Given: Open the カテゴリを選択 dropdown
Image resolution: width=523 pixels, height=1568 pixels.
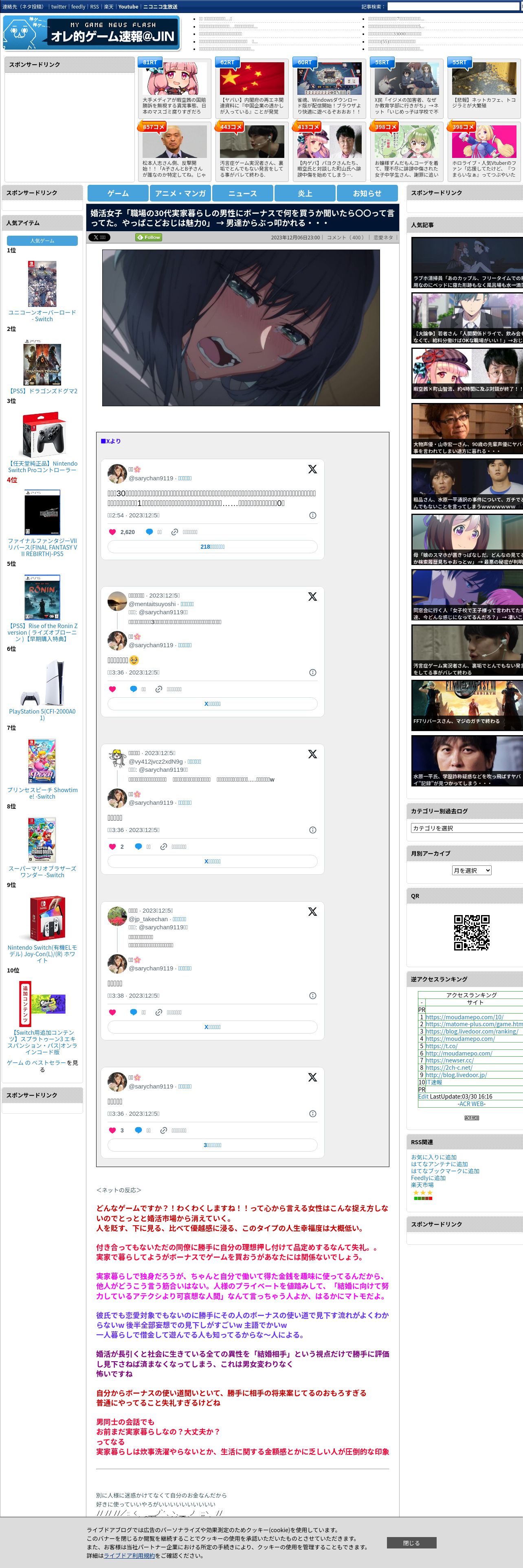Looking at the screenshot, I should click(x=467, y=828).
